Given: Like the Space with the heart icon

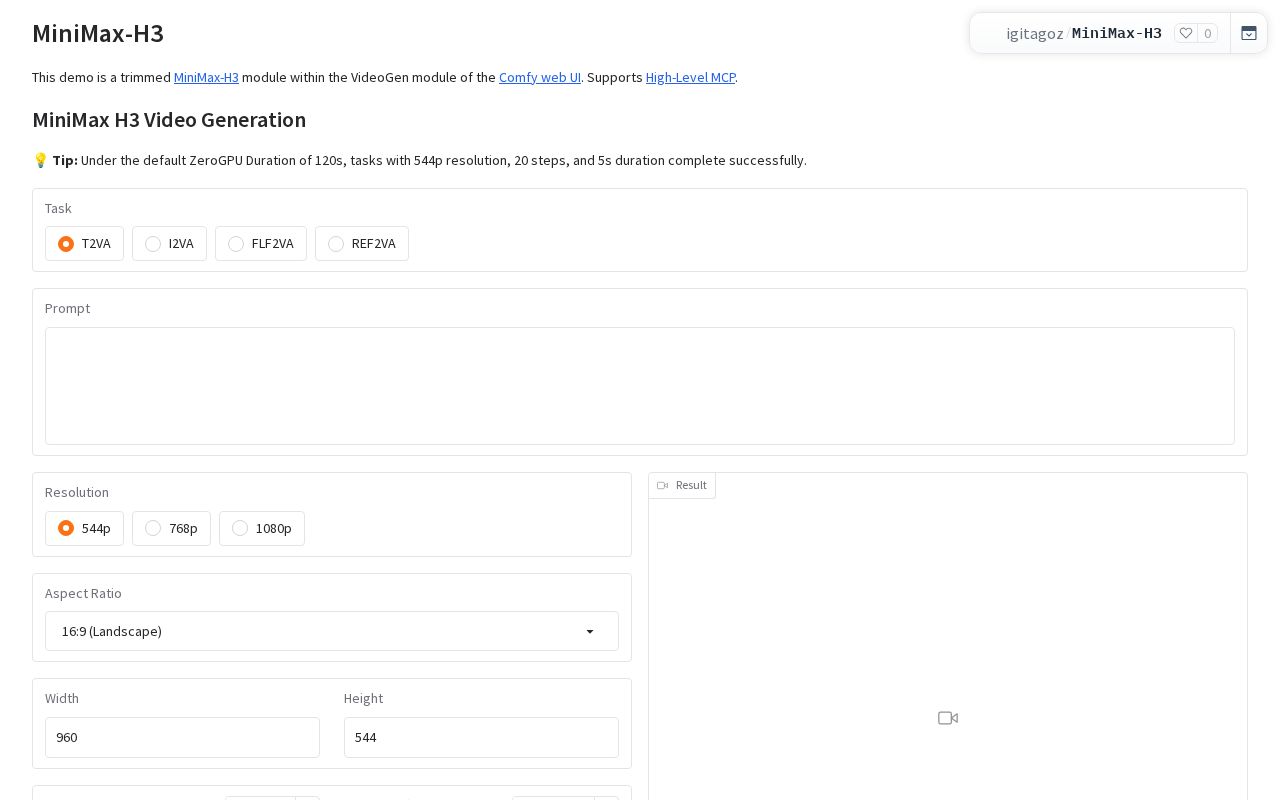Looking at the screenshot, I should [1186, 33].
